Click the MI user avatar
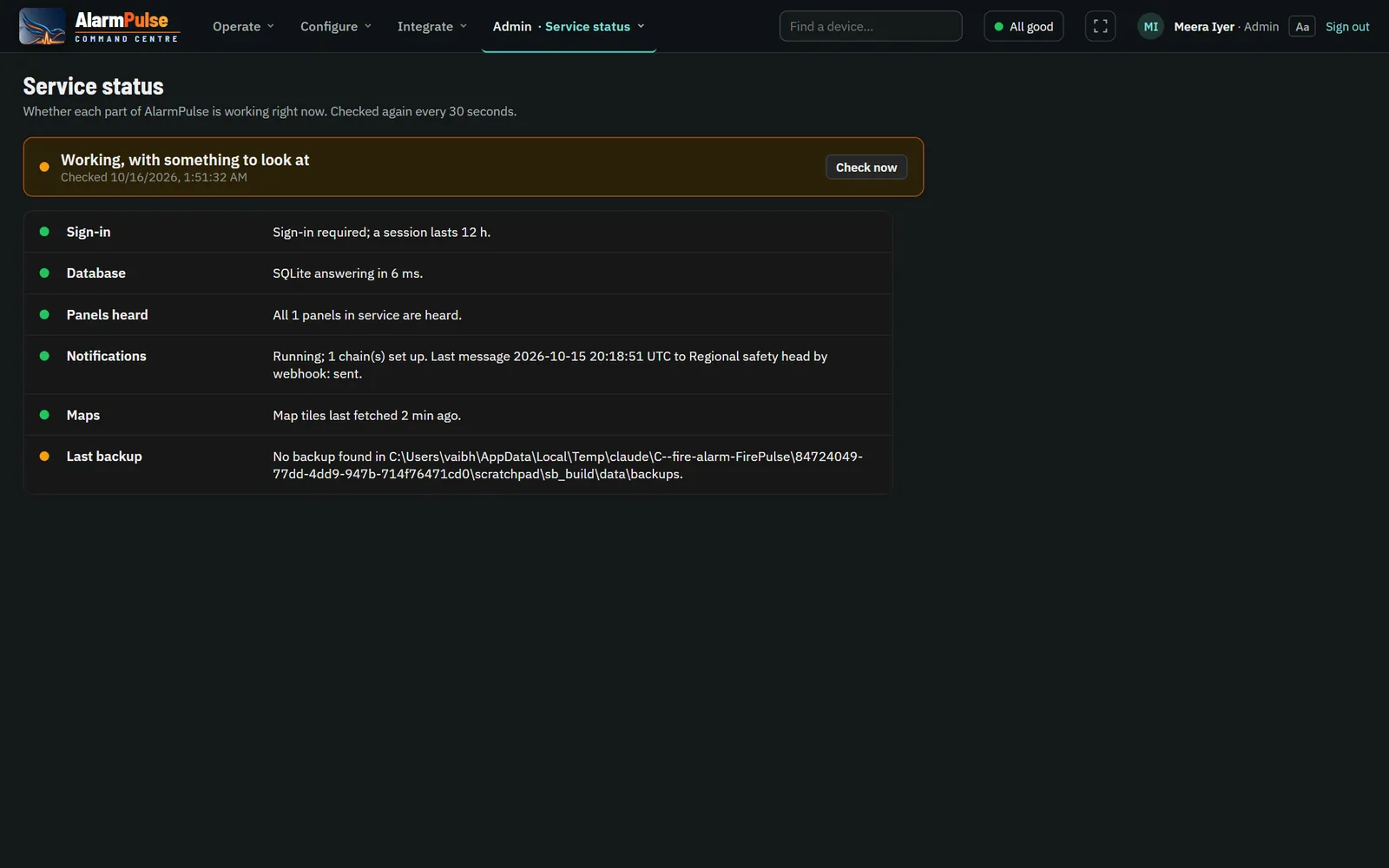The height and width of the screenshot is (868, 1389). [1150, 26]
